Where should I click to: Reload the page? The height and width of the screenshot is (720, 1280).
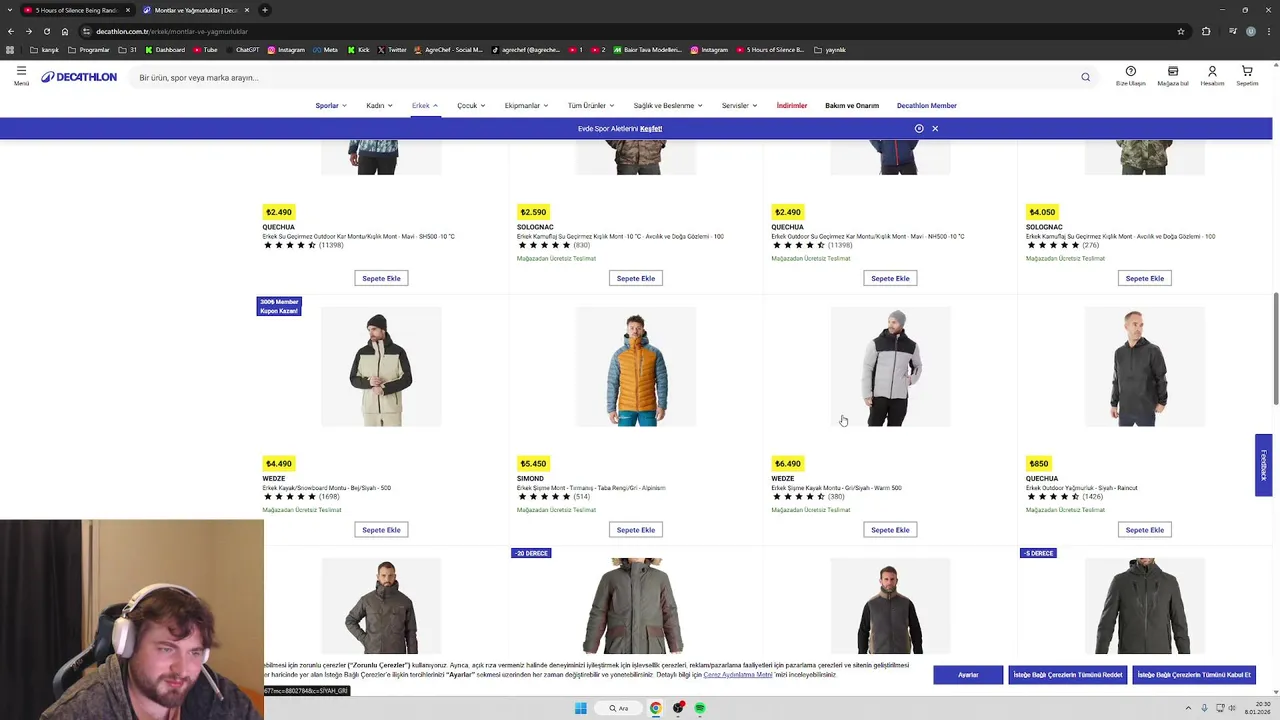[46, 31]
